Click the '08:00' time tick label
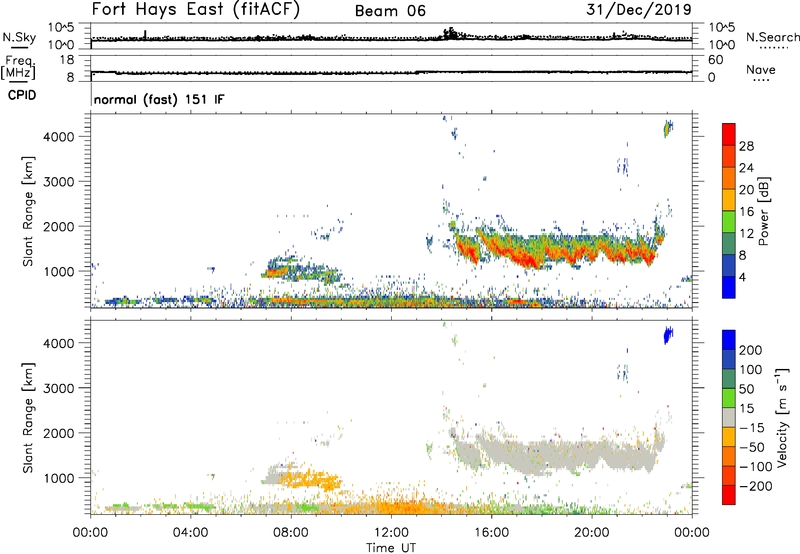Screen dimensions: 800x554 (291, 533)
